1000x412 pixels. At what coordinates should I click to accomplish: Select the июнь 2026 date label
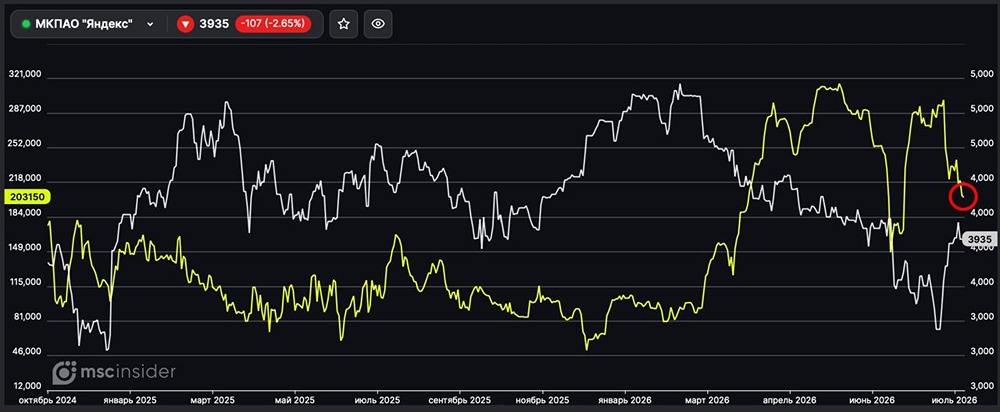click(872, 401)
